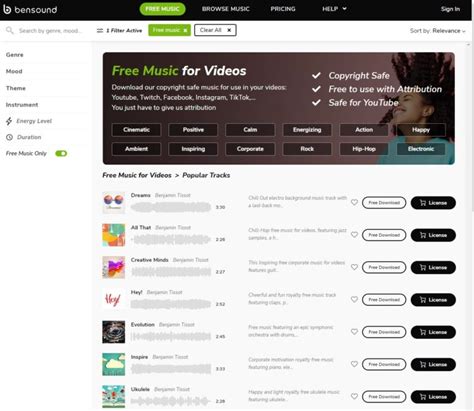Seek in the Creative Minds waveform

171,272
